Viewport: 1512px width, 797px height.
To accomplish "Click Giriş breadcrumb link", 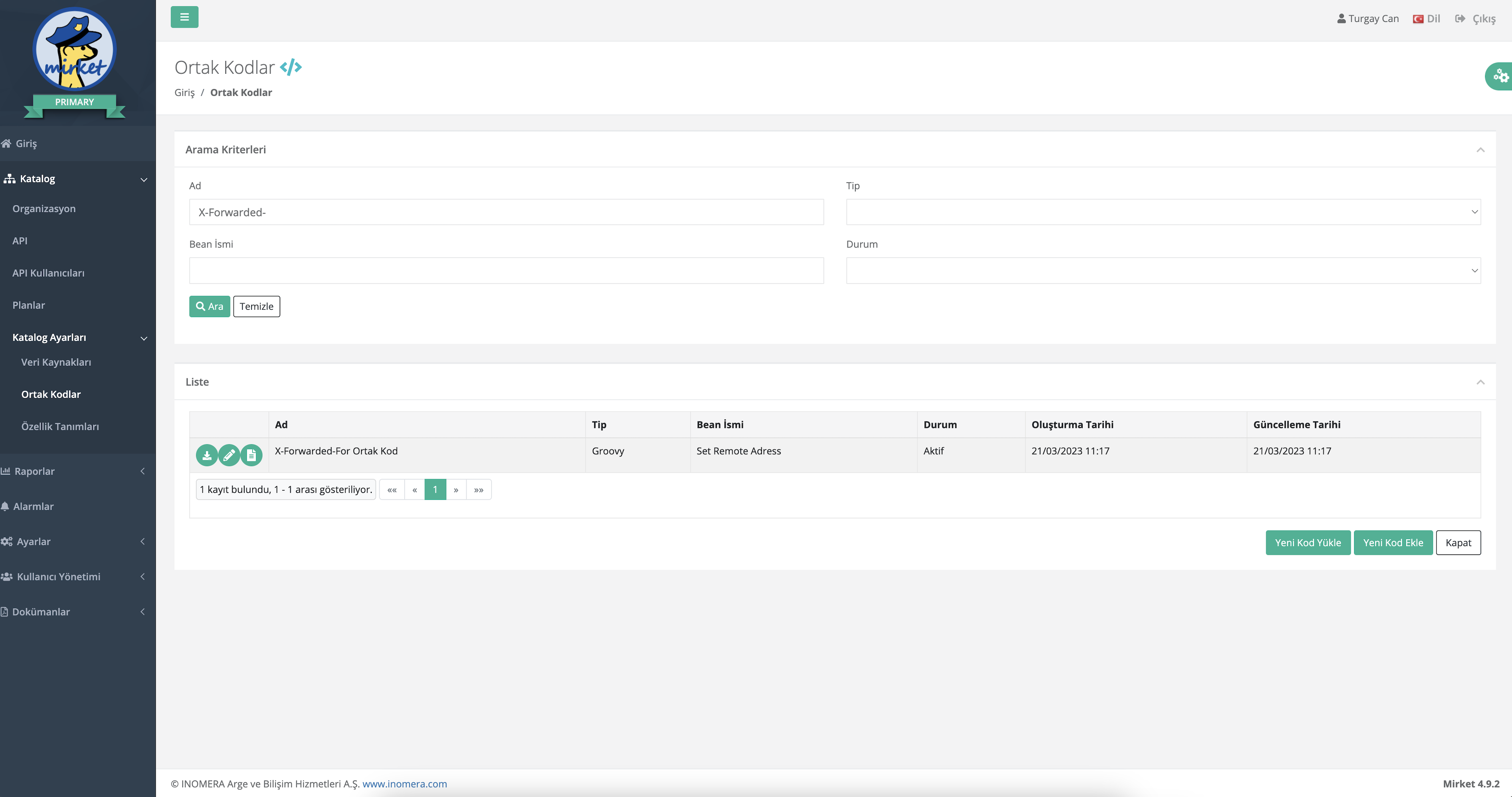I will [184, 92].
